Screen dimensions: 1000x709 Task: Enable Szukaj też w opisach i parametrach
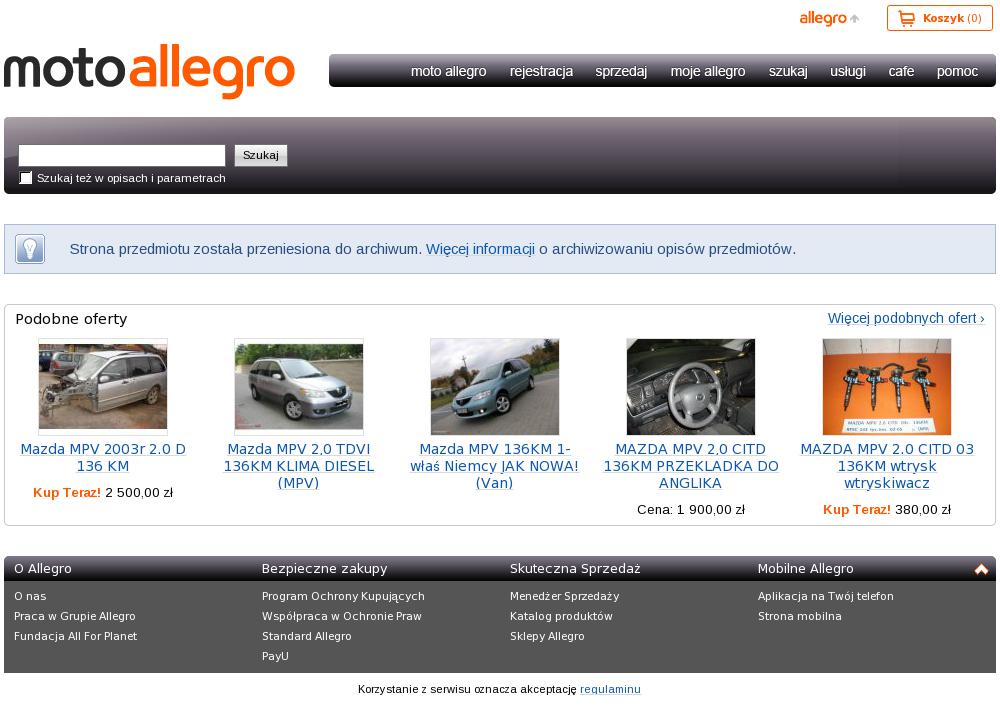(26, 178)
